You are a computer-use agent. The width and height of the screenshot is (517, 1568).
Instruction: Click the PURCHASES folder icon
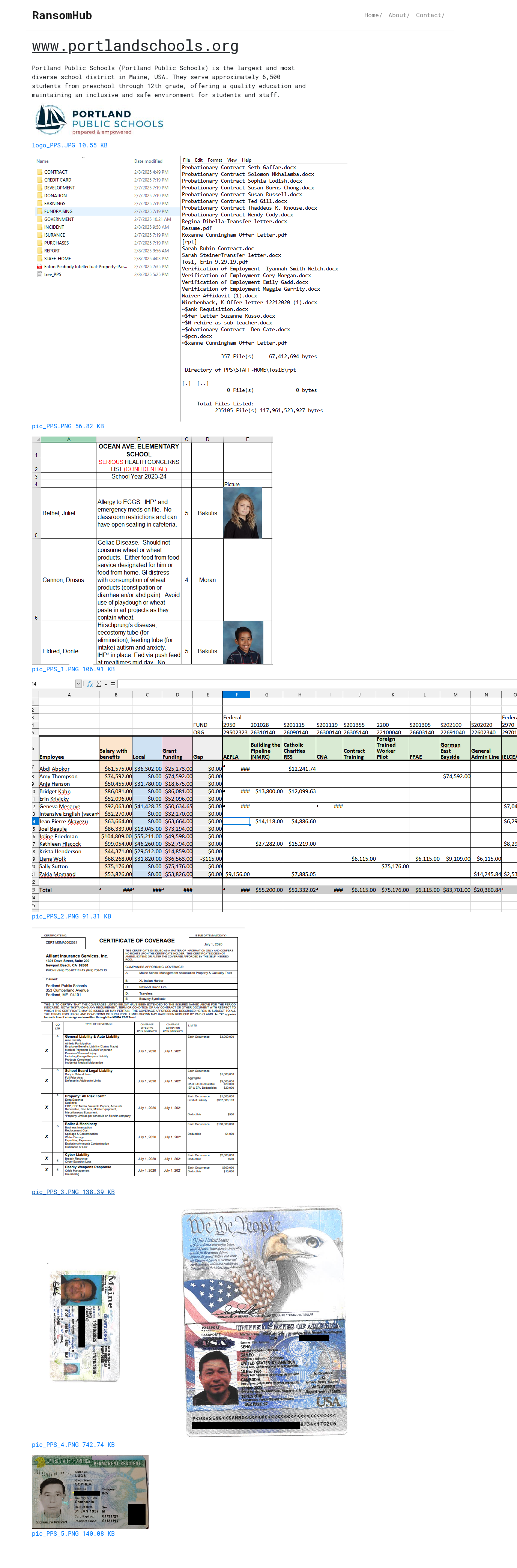click(x=40, y=243)
